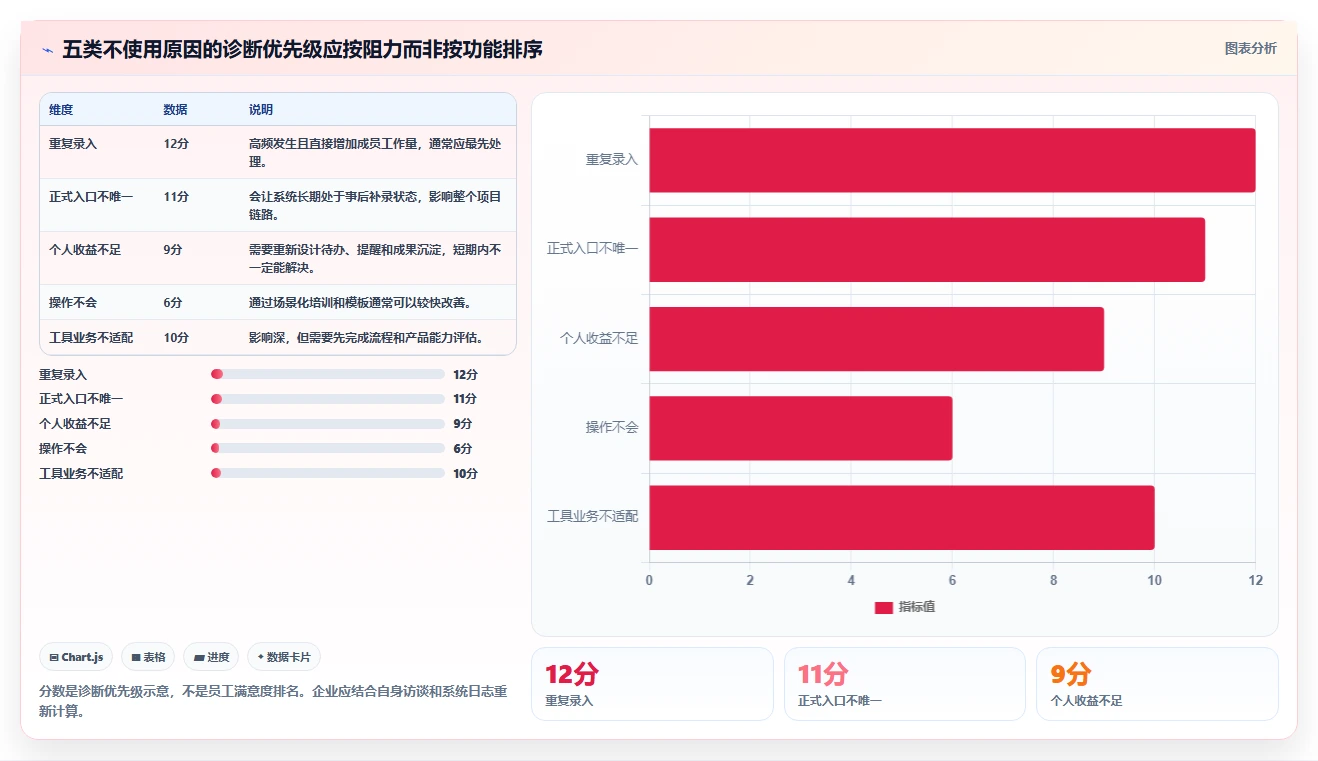Select the 表格 tag chip
This screenshot has width=1318, height=761.
(x=148, y=657)
